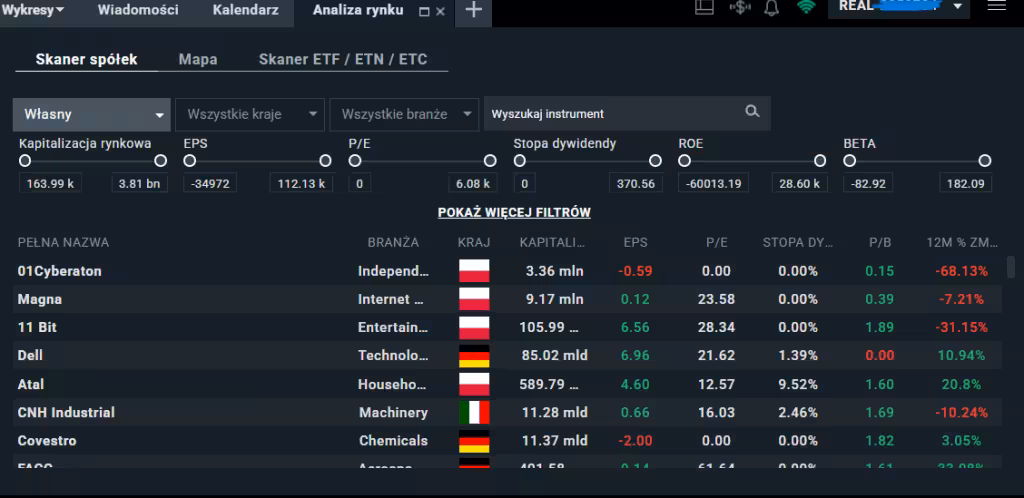Go to the Kalendarz tab

(245, 10)
